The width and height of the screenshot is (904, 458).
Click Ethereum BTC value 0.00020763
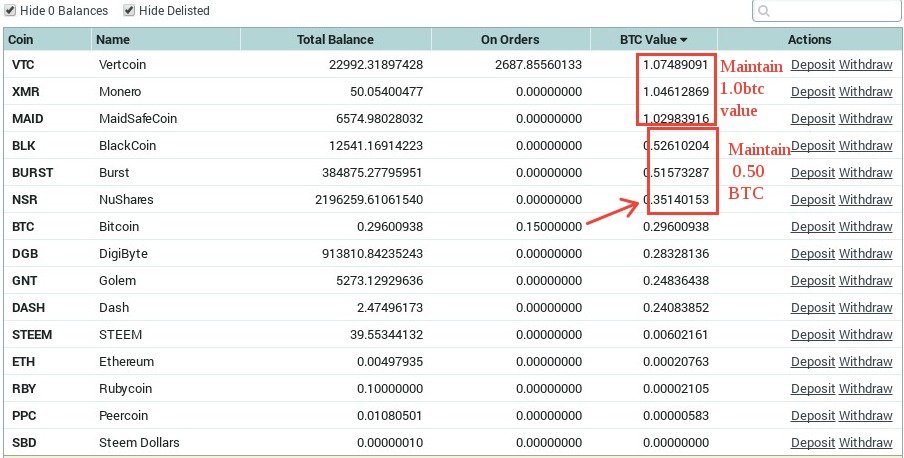(676, 362)
